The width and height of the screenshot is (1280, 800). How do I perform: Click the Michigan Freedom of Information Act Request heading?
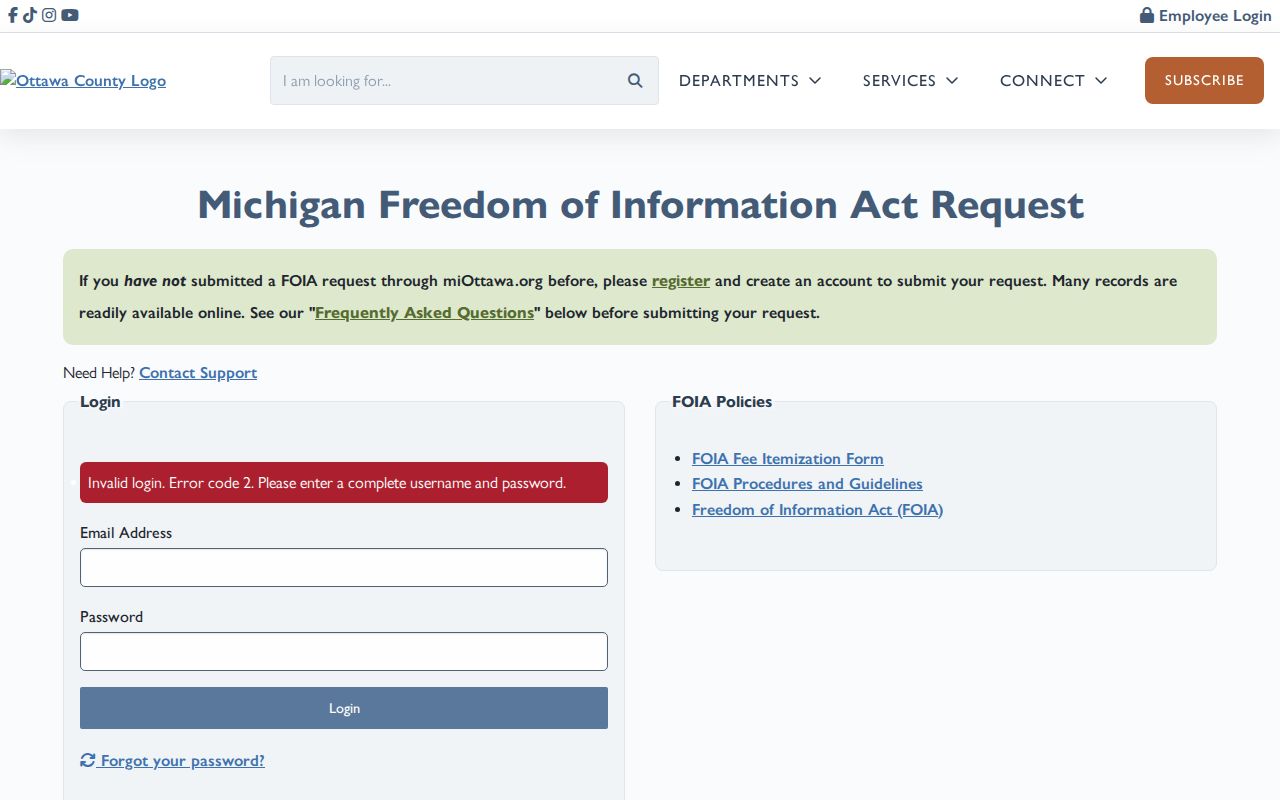(640, 205)
